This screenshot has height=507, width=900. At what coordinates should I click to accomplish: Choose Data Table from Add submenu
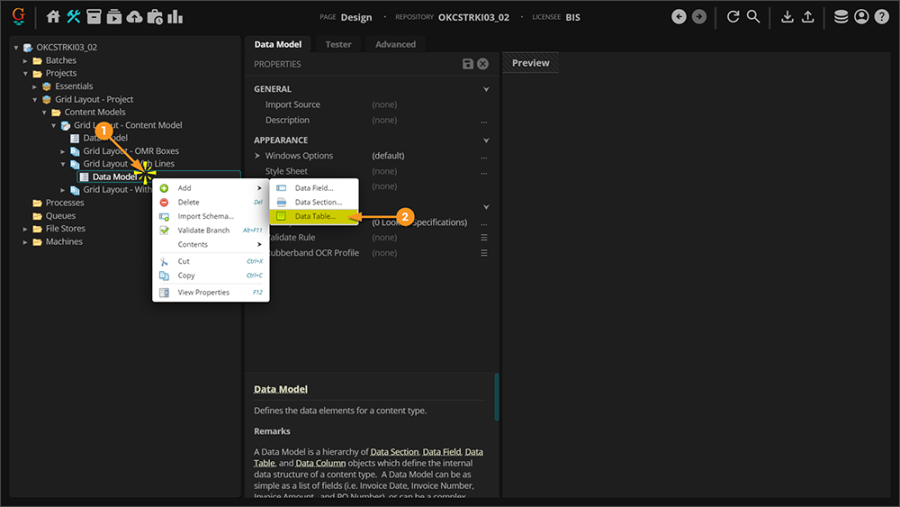click(315, 216)
